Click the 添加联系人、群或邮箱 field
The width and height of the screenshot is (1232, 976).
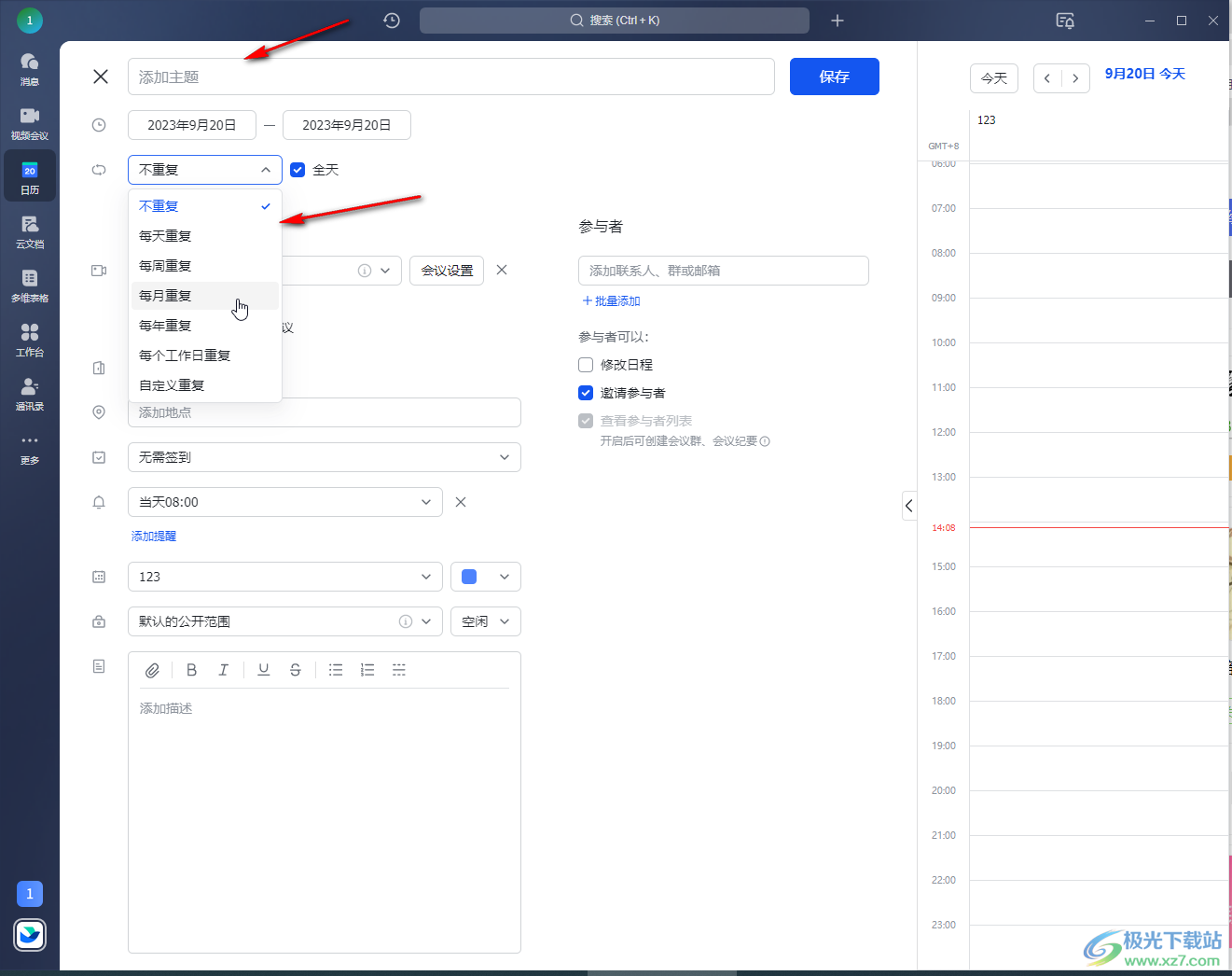pyautogui.click(x=724, y=271)
